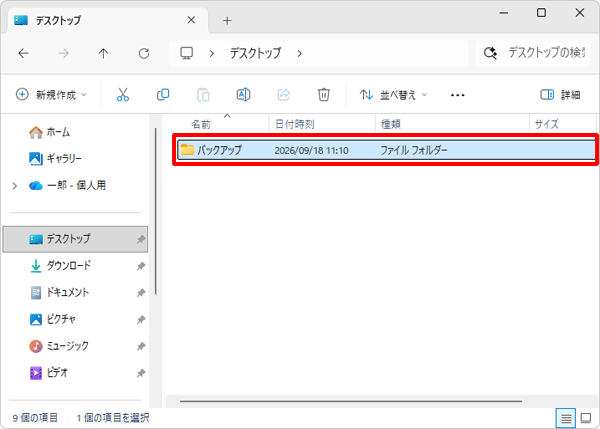Screen dimensions: 600x429
Task: Open the three-dot more options menu
Action: tap(458, 95)
